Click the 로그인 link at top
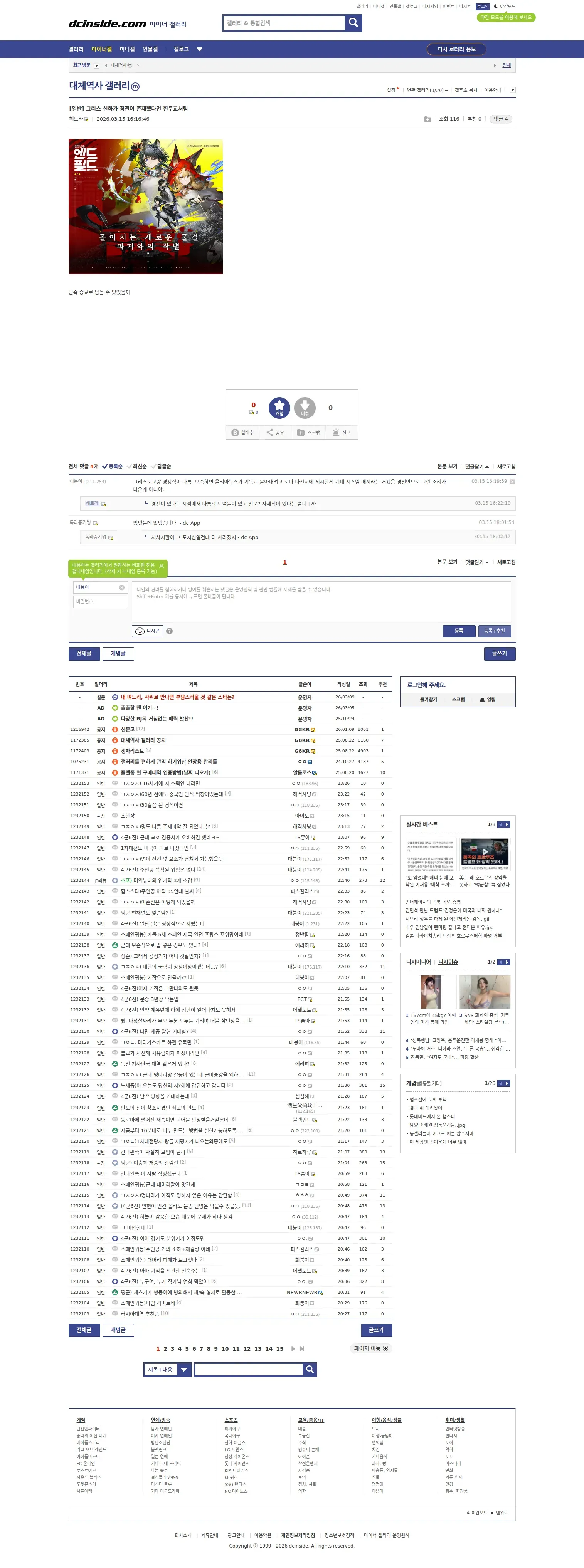 pyautogui.click(x=482, y=7)
